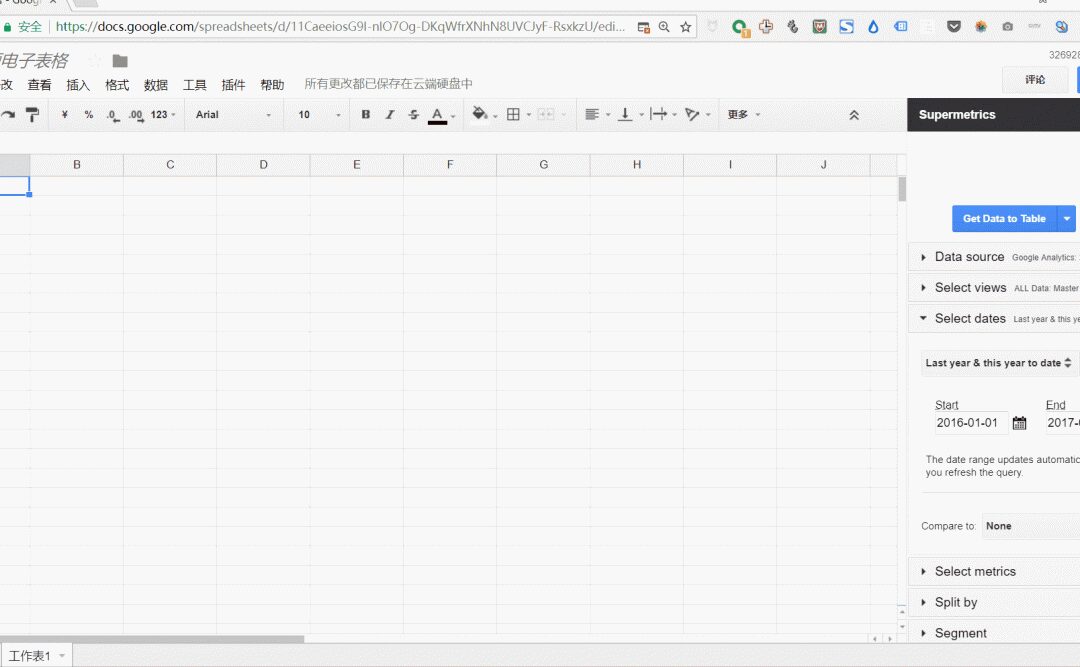Open the font size 10 dropdown
Viewport: 1080px width, 667px height.
pyautogui.click(x=319, y=114)
